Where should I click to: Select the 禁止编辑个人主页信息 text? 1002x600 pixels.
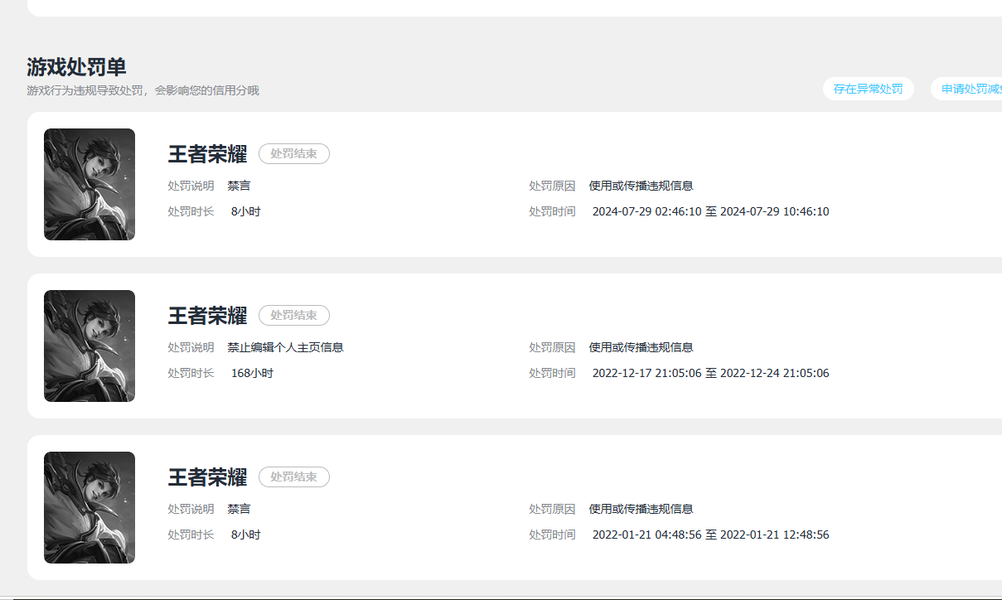point(286,348)
